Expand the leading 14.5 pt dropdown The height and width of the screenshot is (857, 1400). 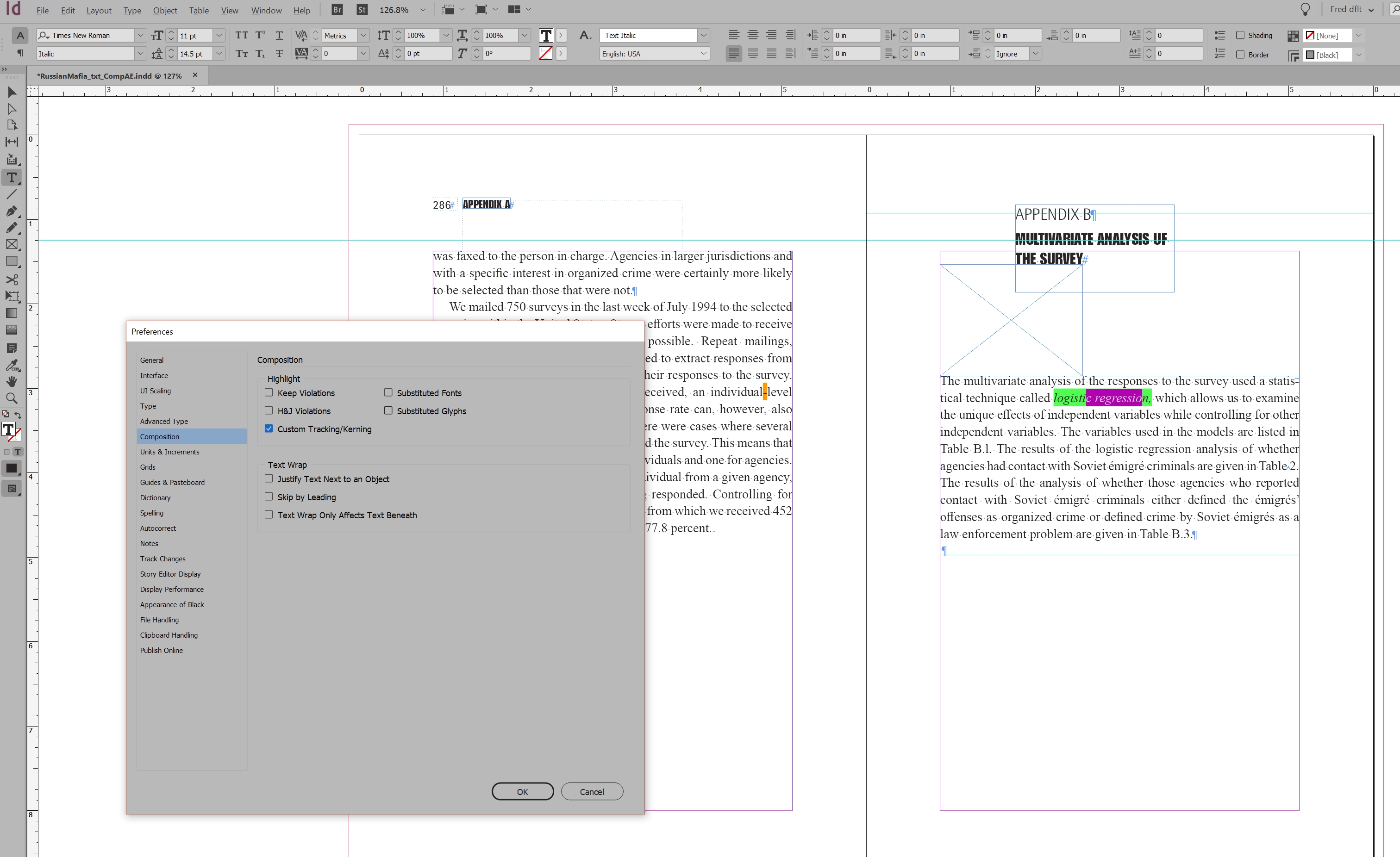219,53
